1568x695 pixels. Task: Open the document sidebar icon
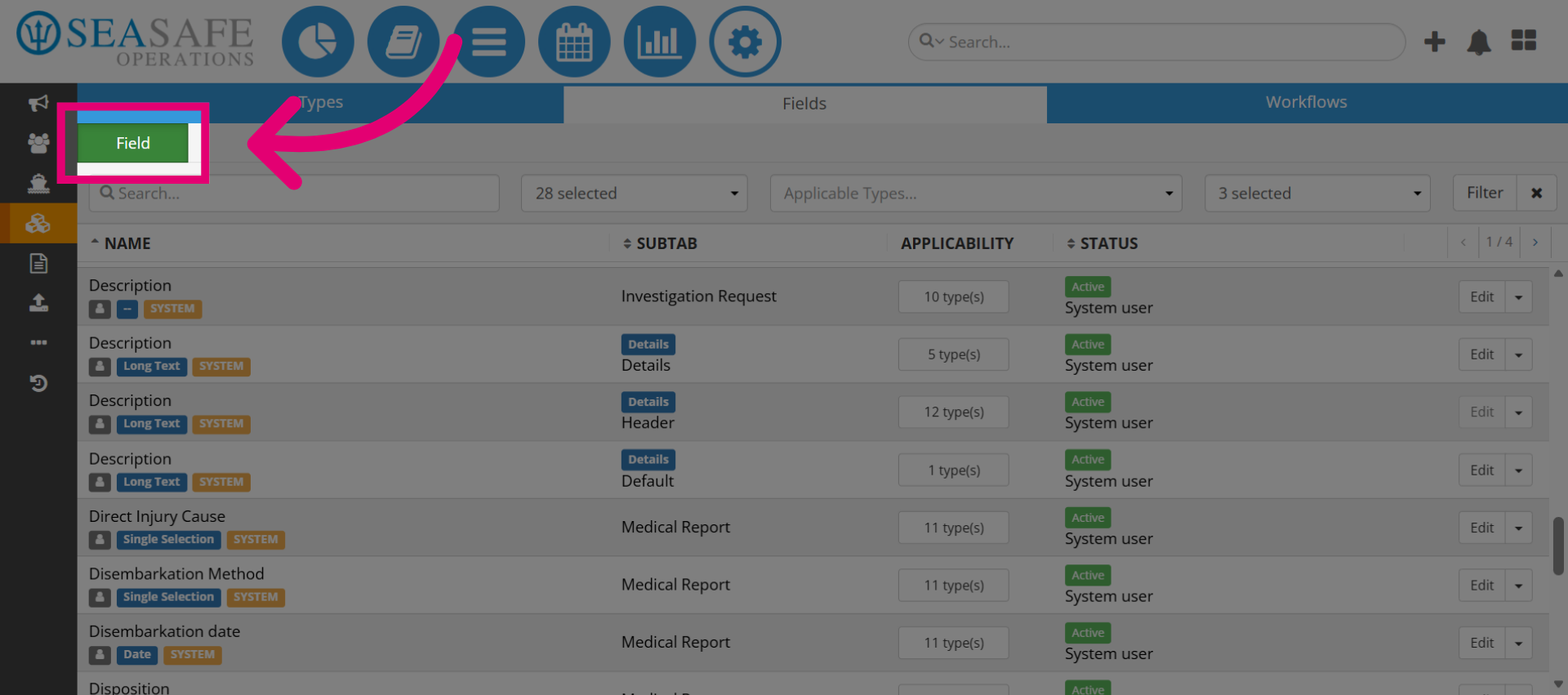pos(38,263)
